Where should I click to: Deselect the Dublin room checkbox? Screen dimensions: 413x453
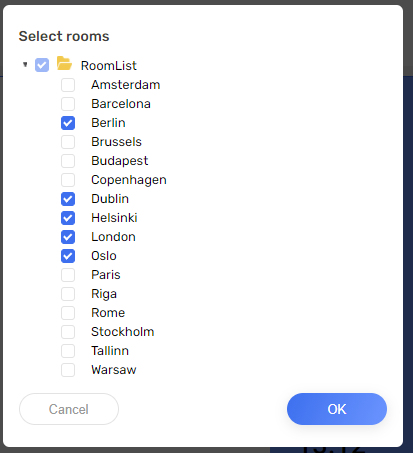(x=68, y=199)
